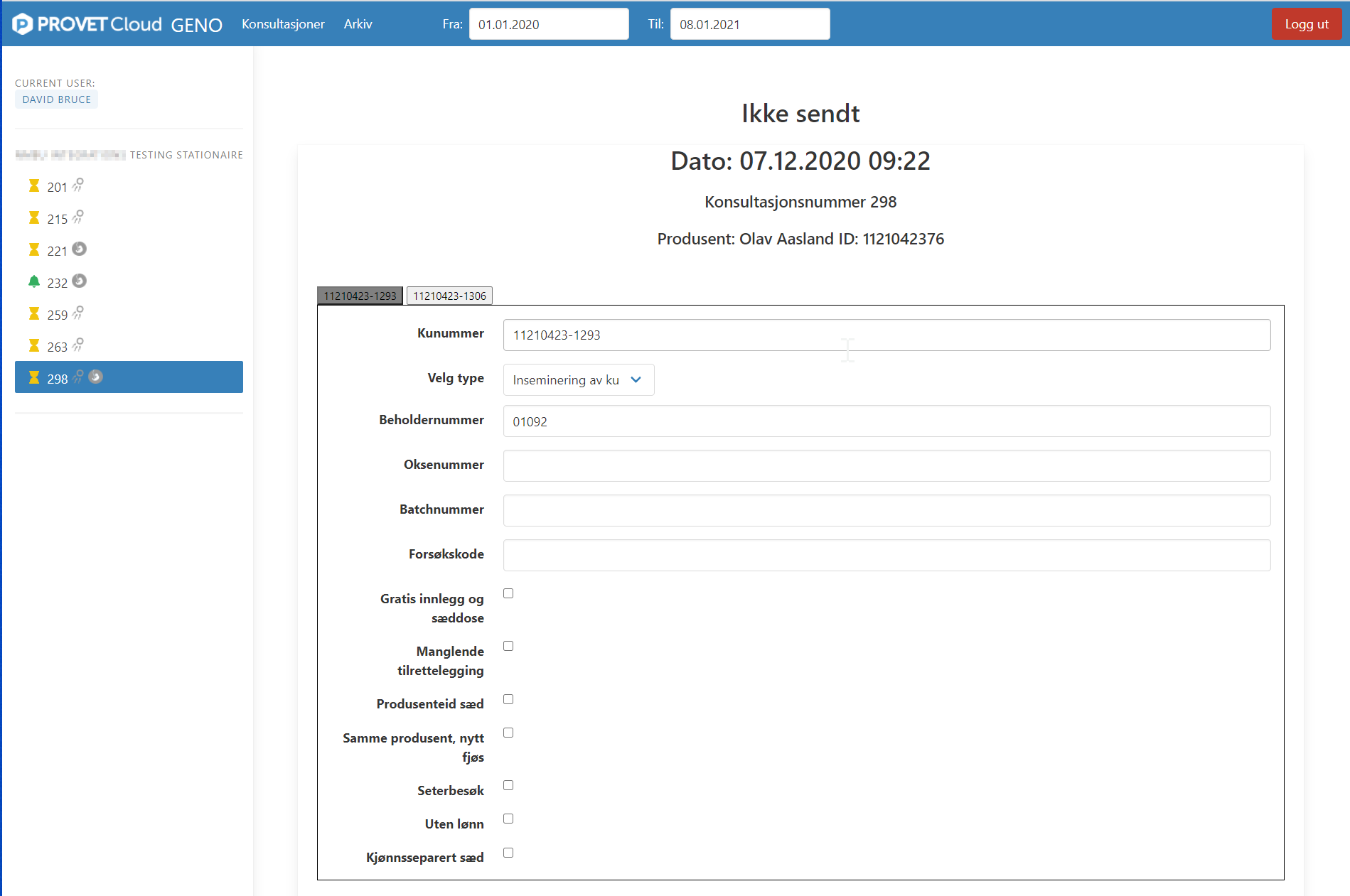Check Kjønnsseparert sæd checkbox
The height and width of the screenshot is (896, 1350).
pos(508,853)
